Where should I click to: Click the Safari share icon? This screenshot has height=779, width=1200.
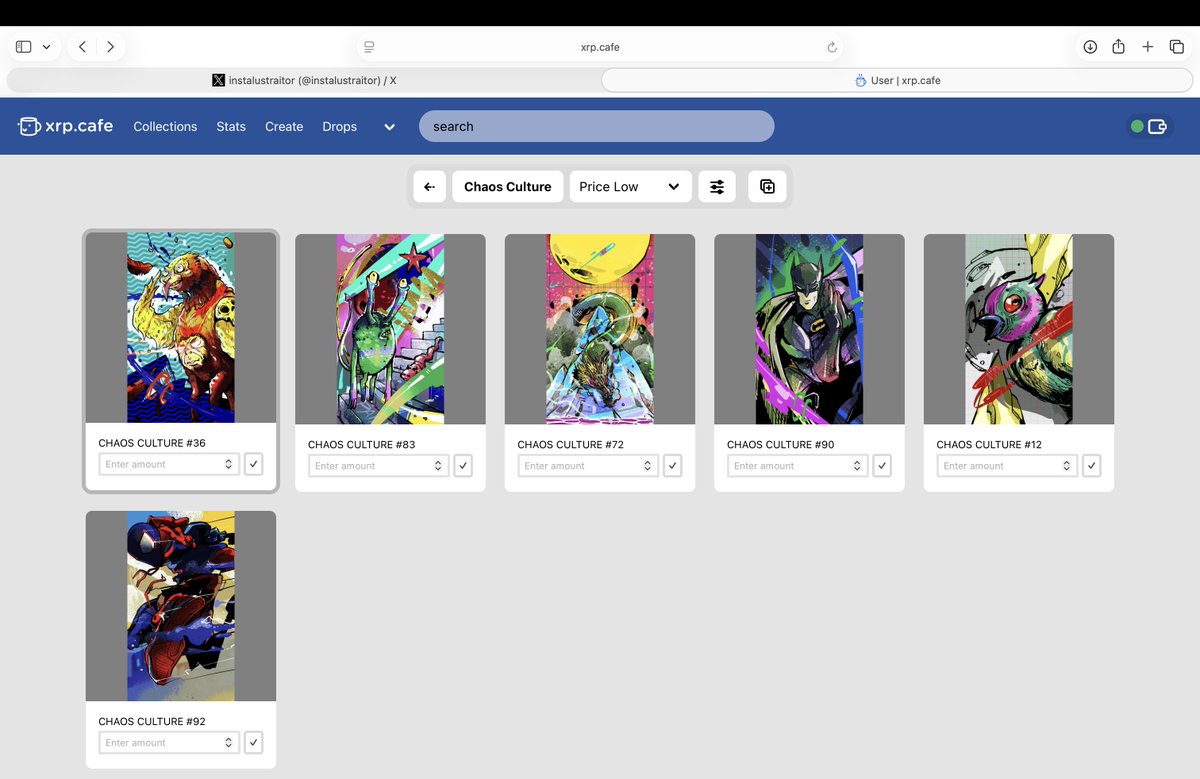(1119, 47)
